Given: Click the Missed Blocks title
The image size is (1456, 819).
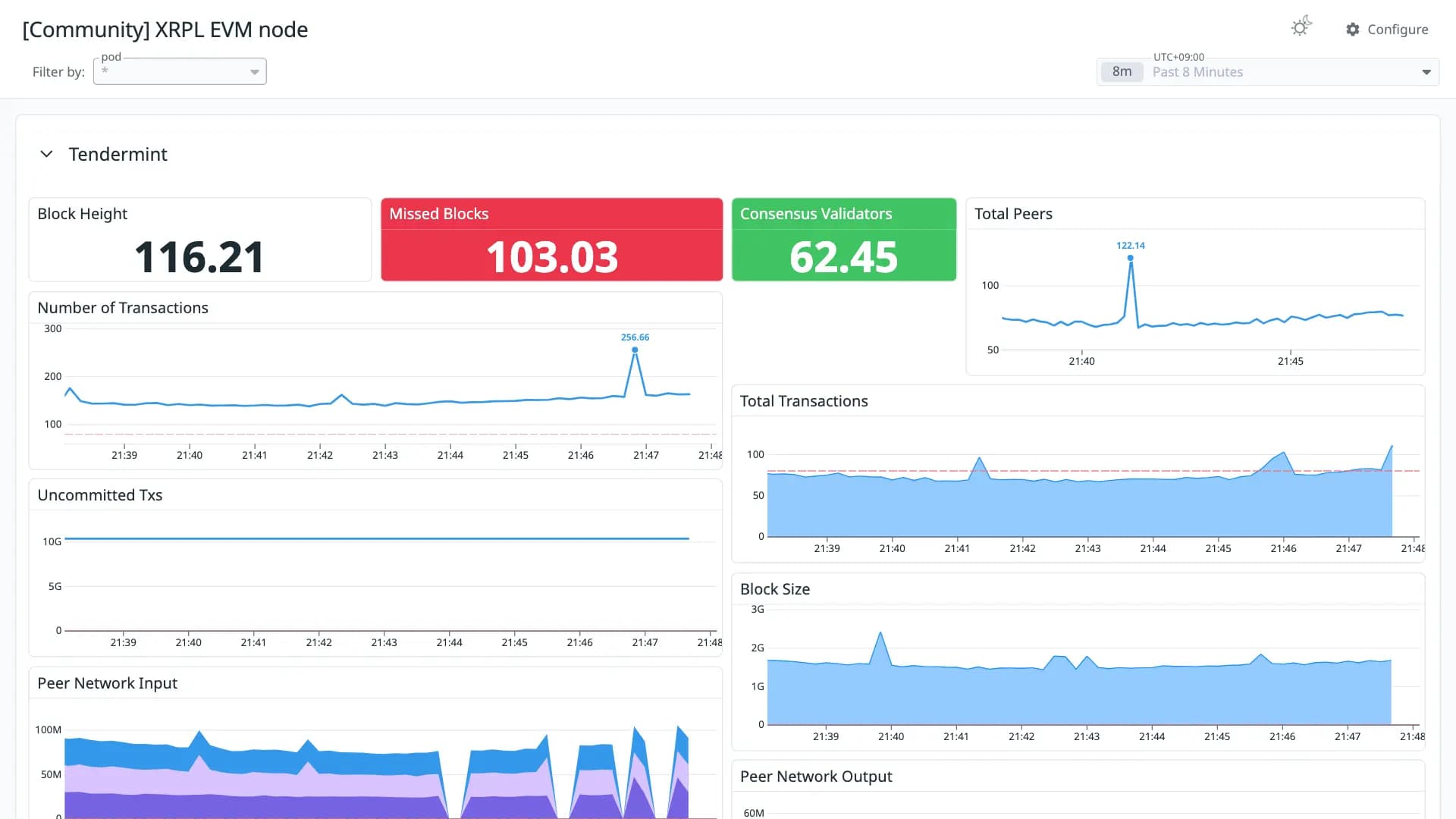Looking at the screenshot, I should 439,214.
